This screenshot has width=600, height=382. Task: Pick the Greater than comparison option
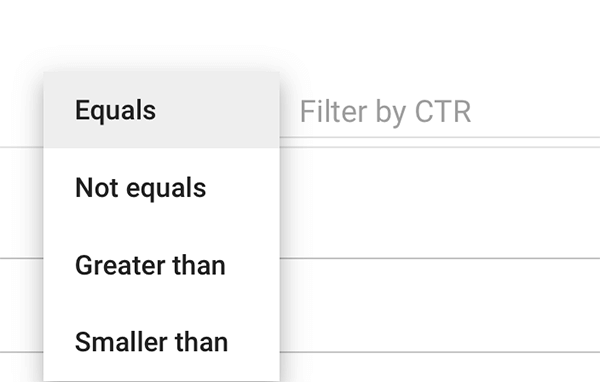(x=161, y=265)
